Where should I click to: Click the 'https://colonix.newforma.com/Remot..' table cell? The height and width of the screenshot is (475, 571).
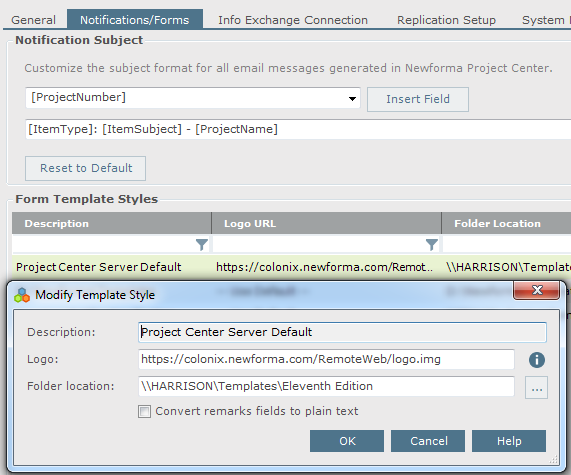point(326,267)
